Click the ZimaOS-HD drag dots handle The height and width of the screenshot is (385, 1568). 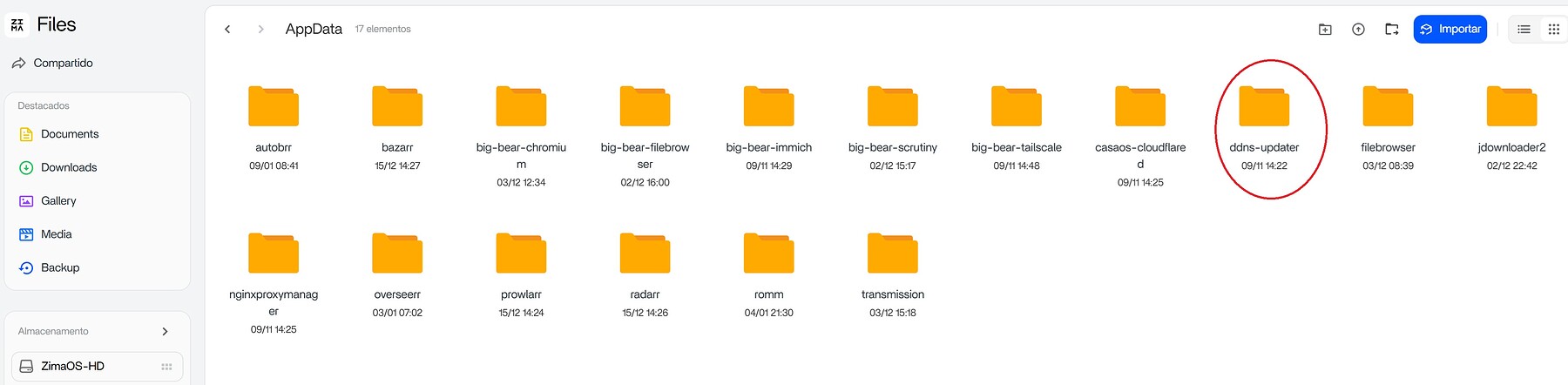[x=166, y=367]
